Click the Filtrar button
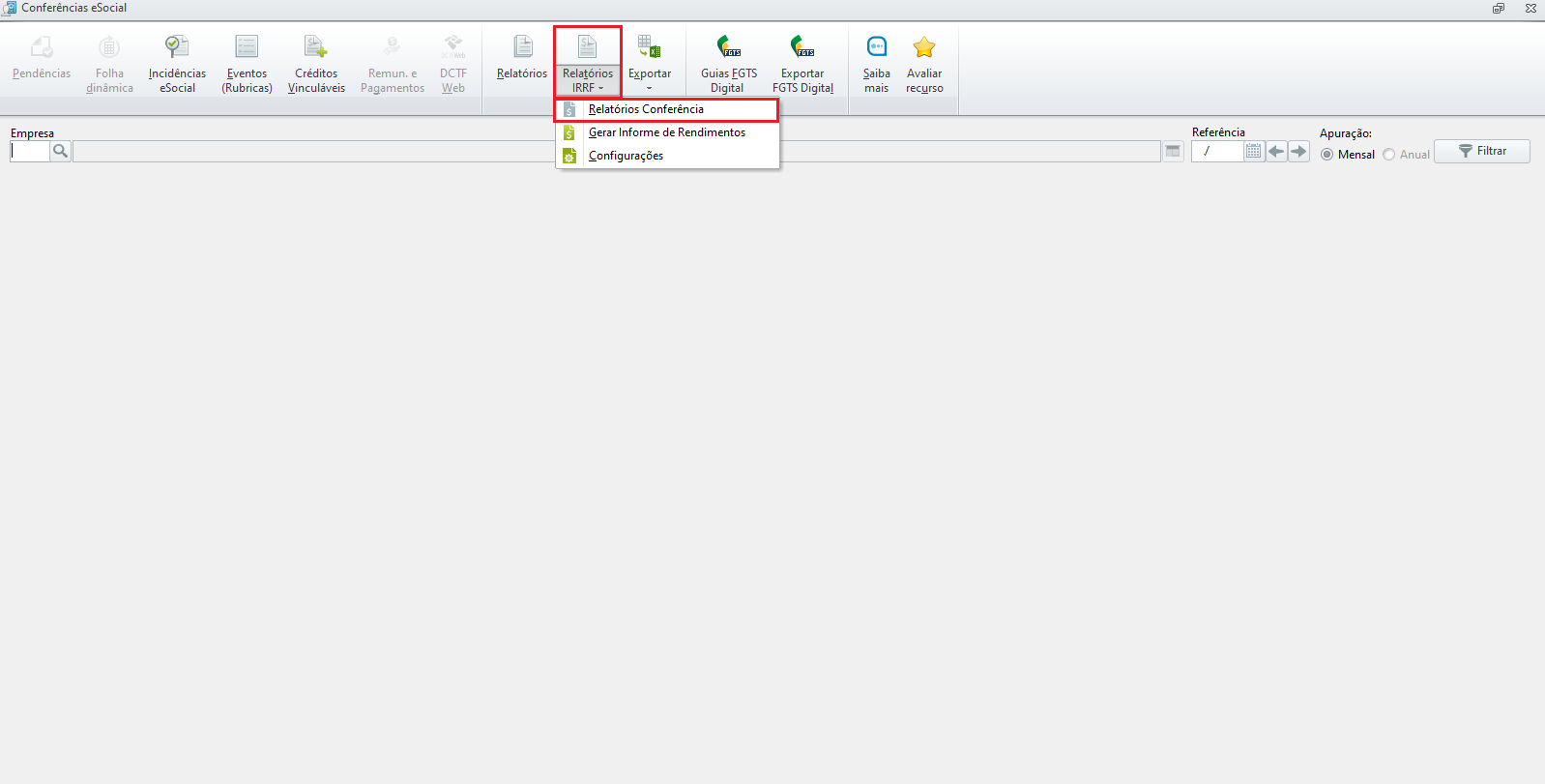1545x784 pixels. coord(1482,151)
